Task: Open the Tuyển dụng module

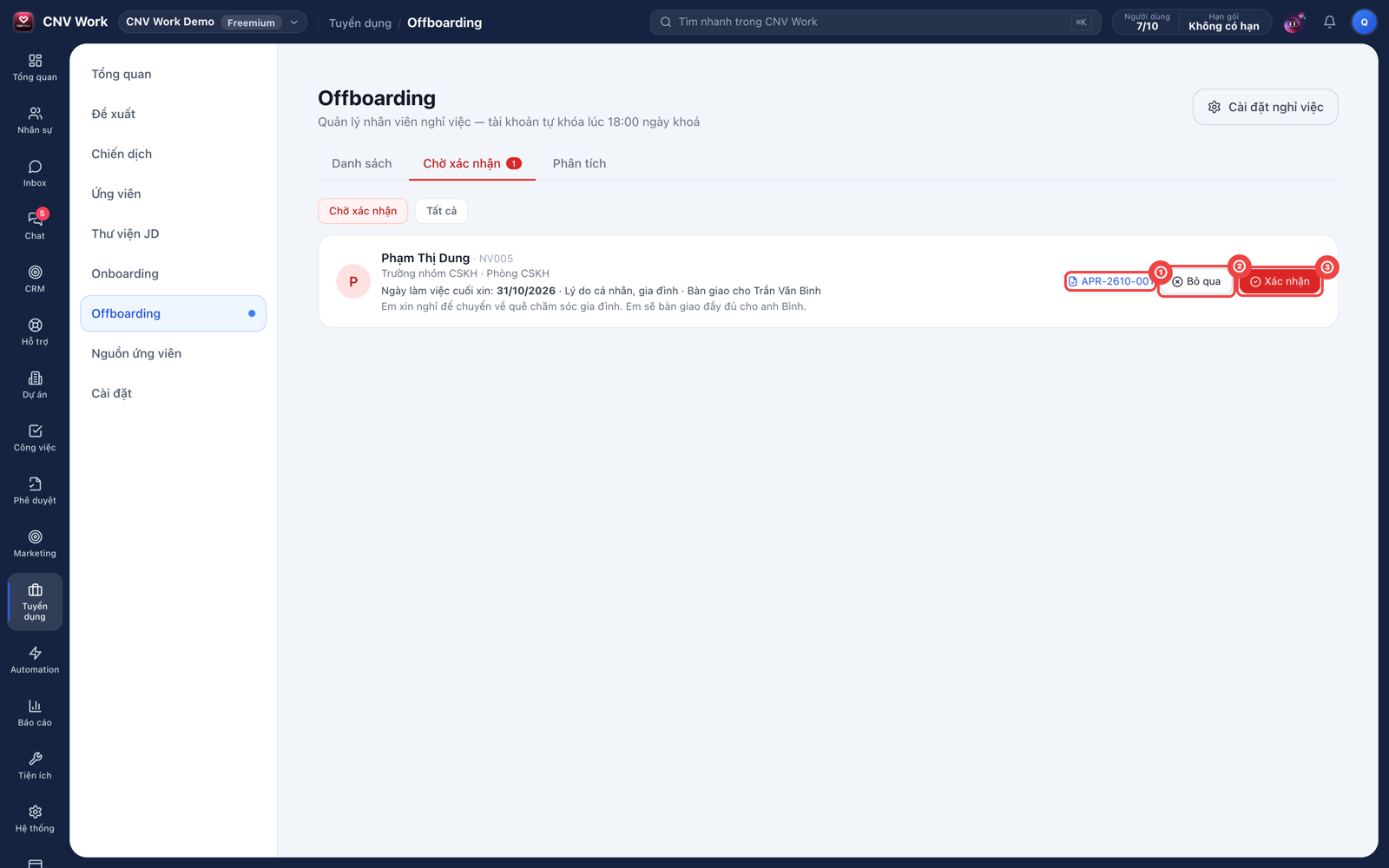Action: click(35, 602)
